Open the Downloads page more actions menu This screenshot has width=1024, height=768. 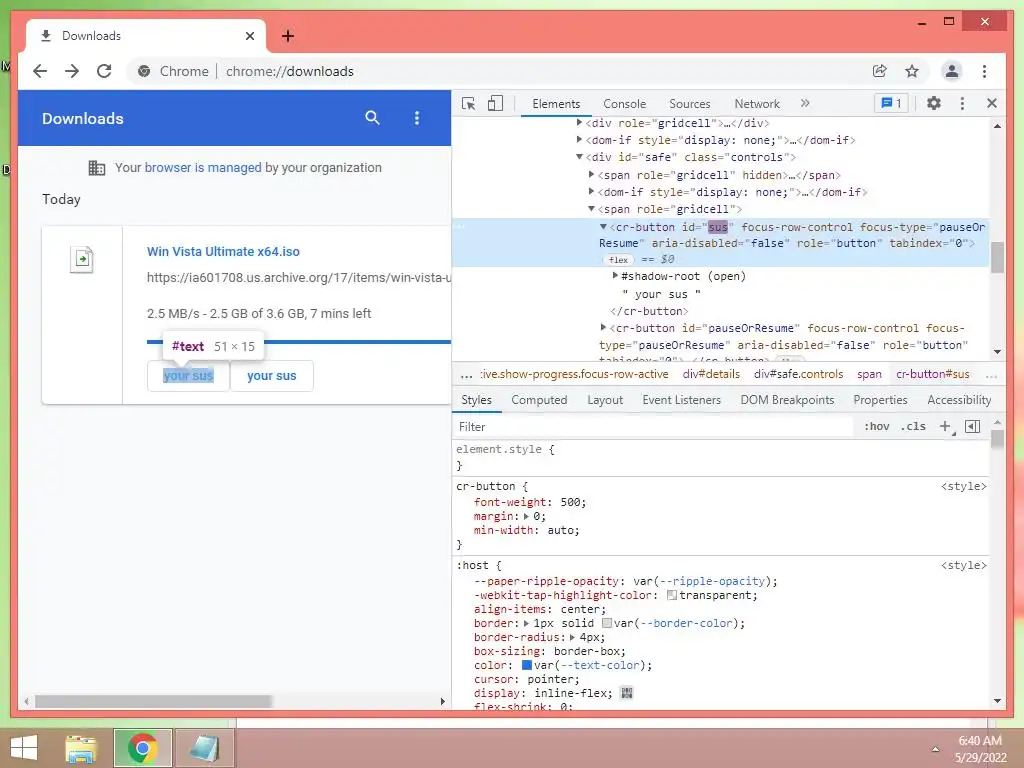(417, 118)
